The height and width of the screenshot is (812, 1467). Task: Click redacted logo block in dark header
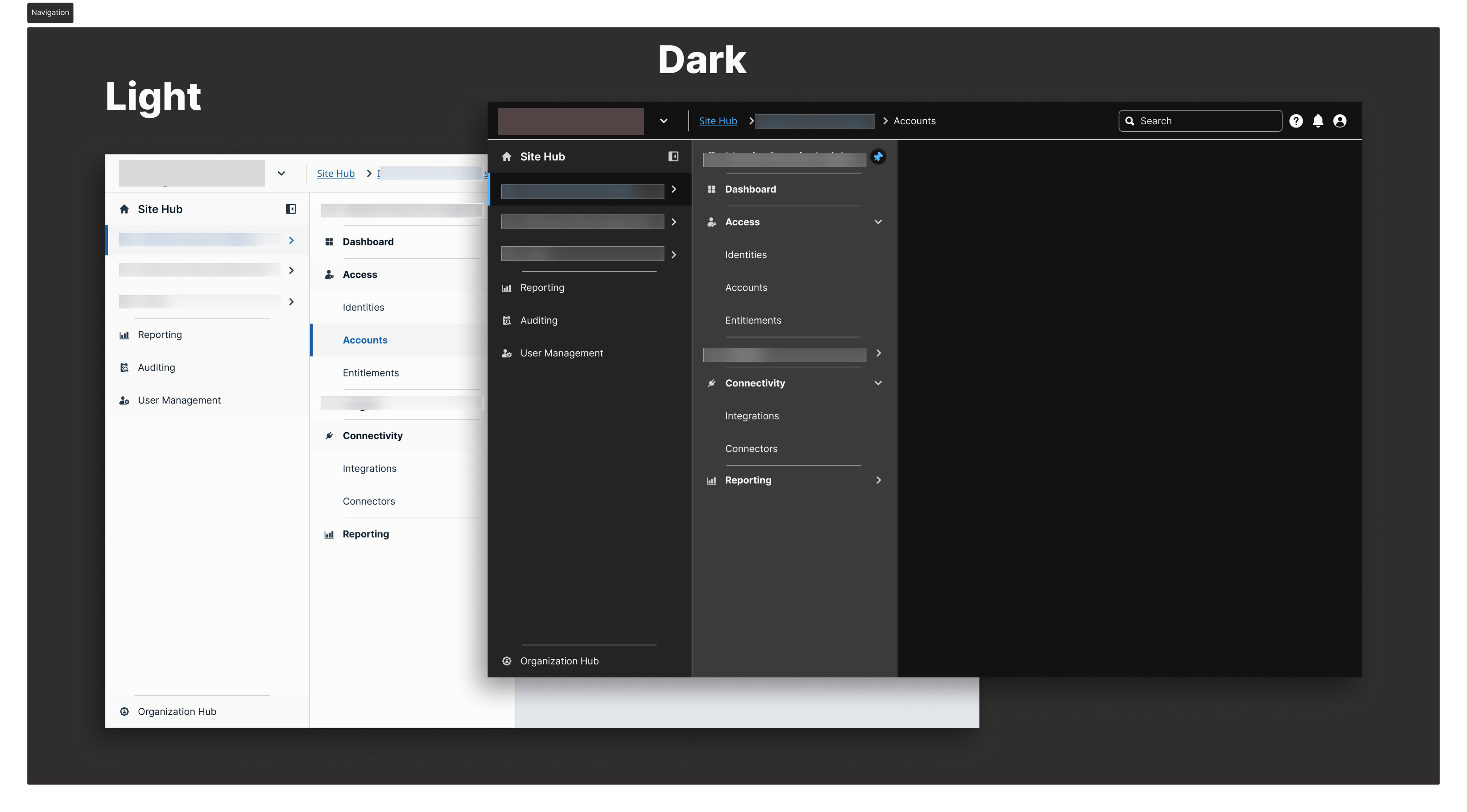point(571,121)
